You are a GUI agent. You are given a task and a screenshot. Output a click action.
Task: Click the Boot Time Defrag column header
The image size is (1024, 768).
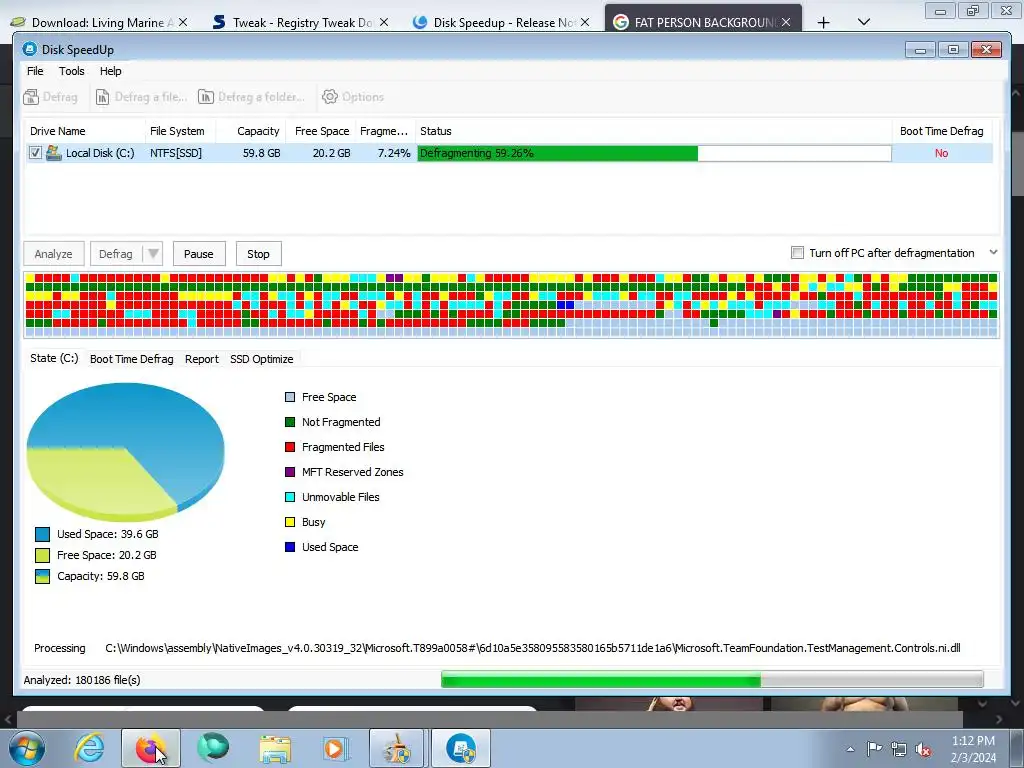pyautogui.click(x=942, y=131)
